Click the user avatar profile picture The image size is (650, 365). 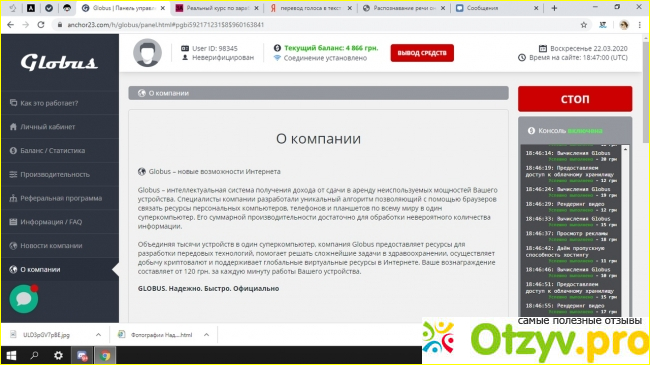(147, 53)
